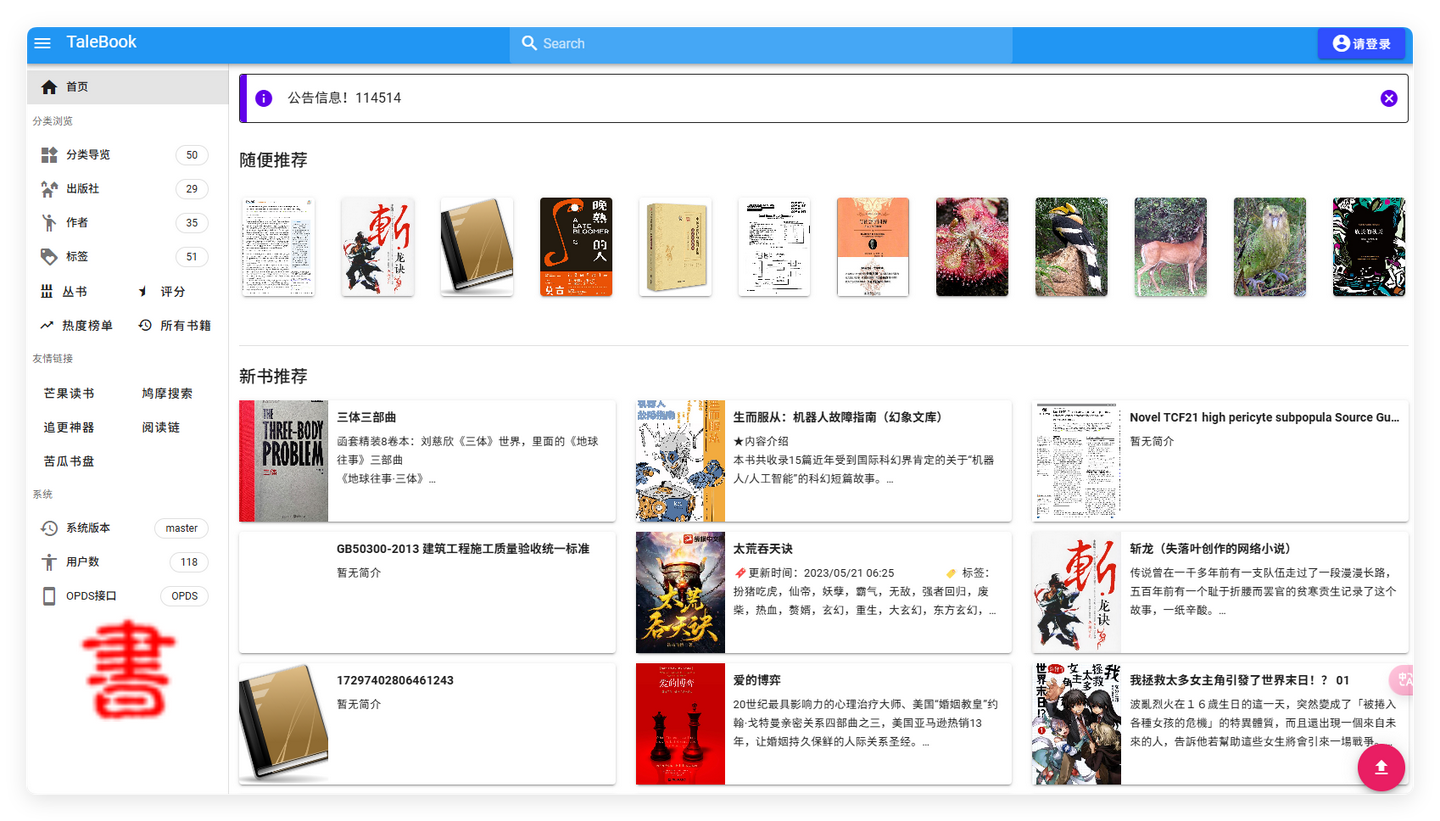Screen dimensions: 1440x821
Task: Open the hamburger navigation menu
Action: 42,43
